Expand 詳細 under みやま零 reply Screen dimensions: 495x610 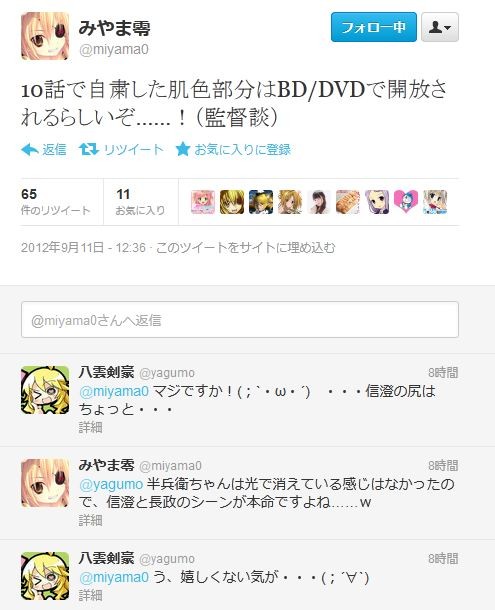pos(90,520)
